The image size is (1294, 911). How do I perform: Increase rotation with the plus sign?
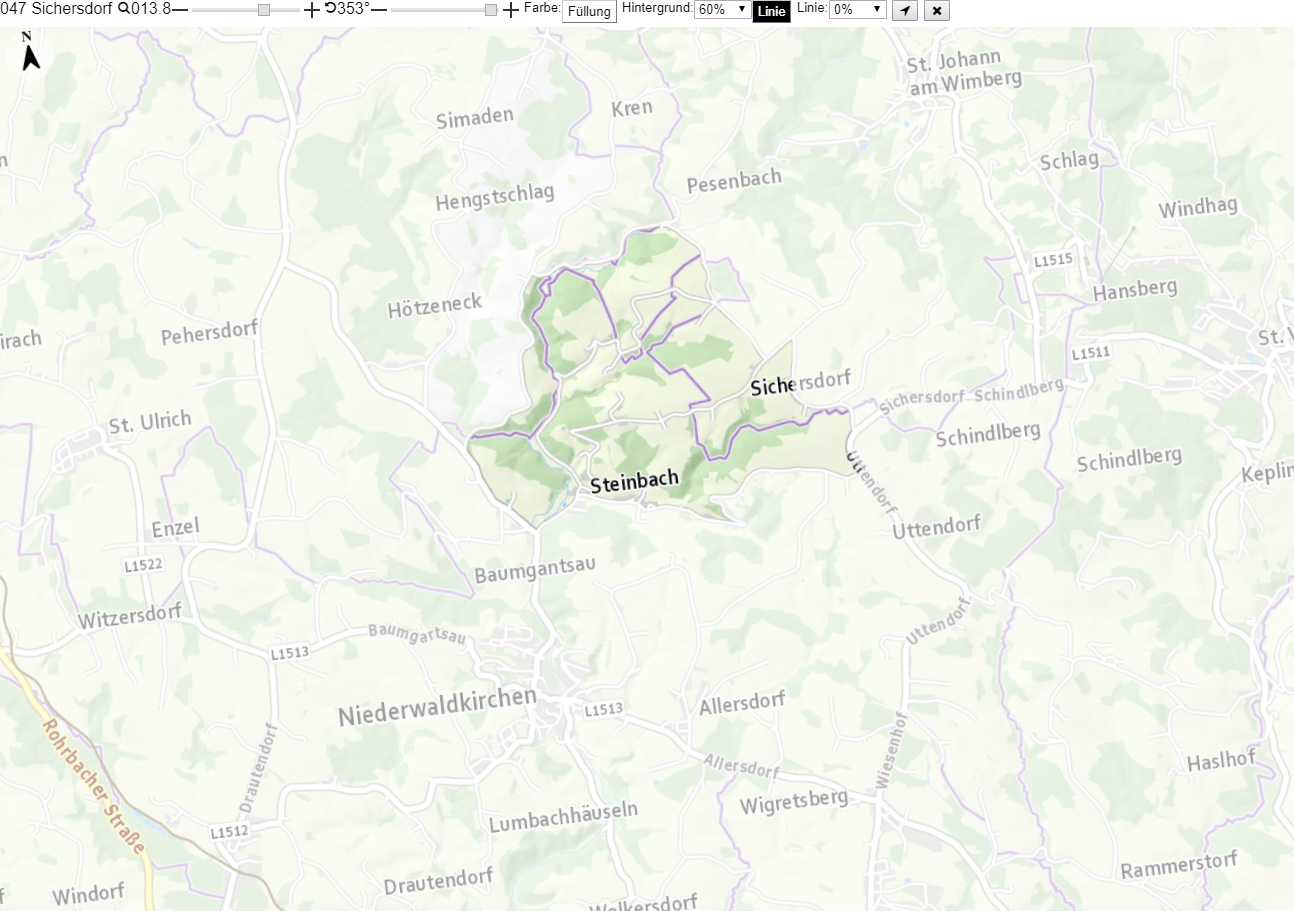click(512, 10)
